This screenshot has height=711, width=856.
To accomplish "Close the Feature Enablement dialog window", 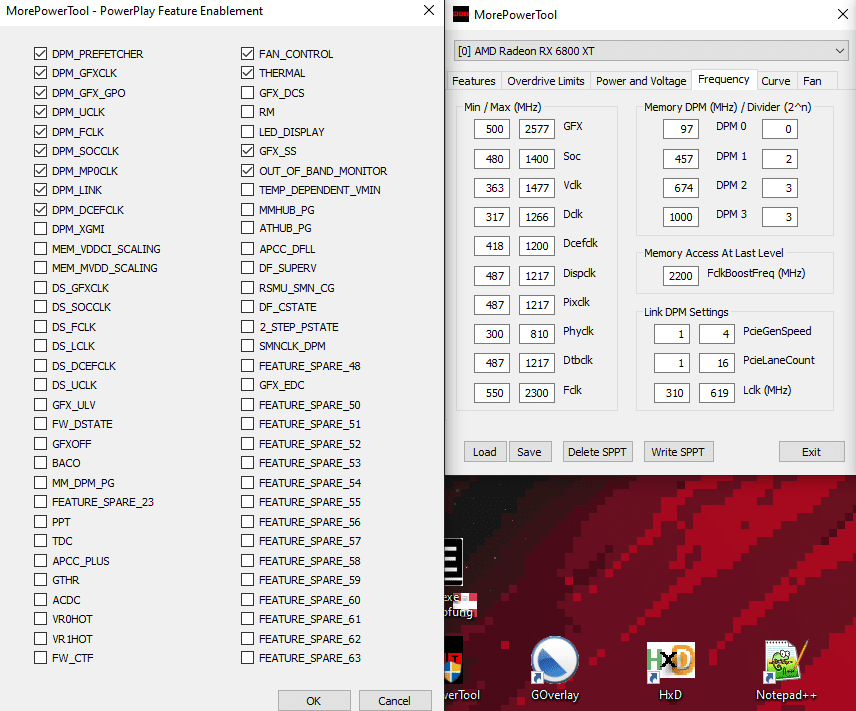I will [429, 10].
